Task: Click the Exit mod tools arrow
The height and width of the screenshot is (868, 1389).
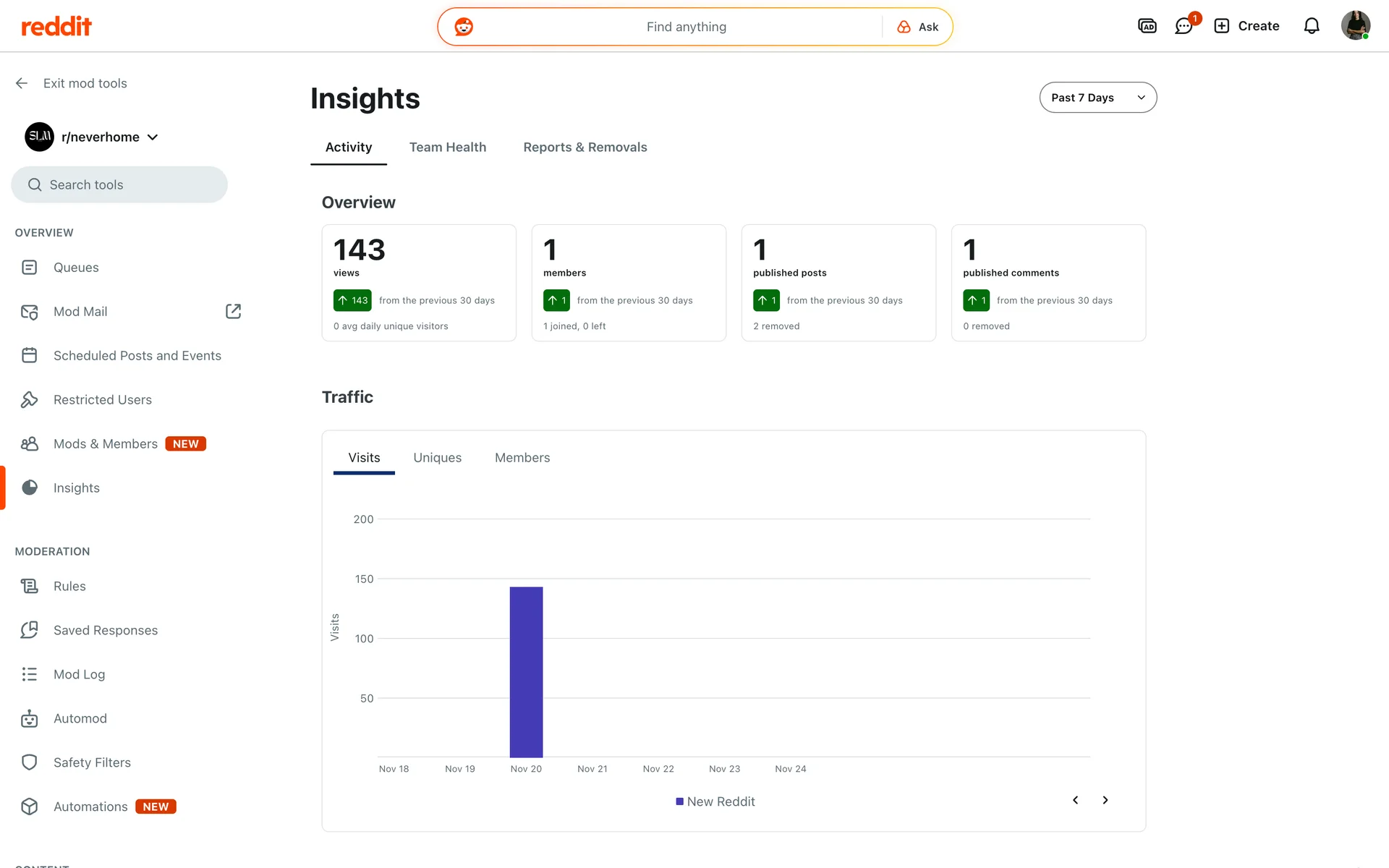Action: pyautogui.click(x=22, y=83)
